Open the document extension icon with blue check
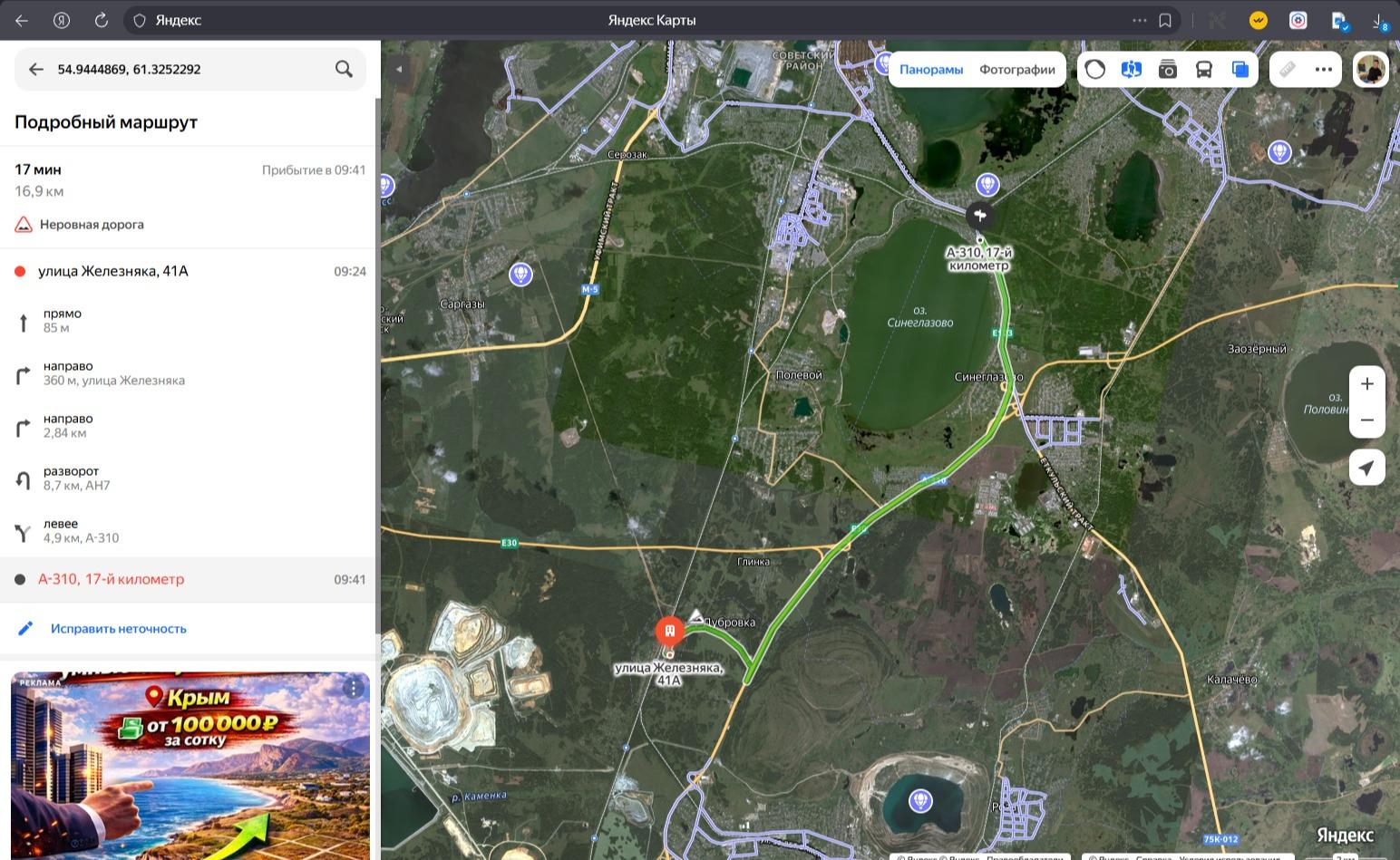This screenshot has width=1400, height=860. click(1340, 21)
